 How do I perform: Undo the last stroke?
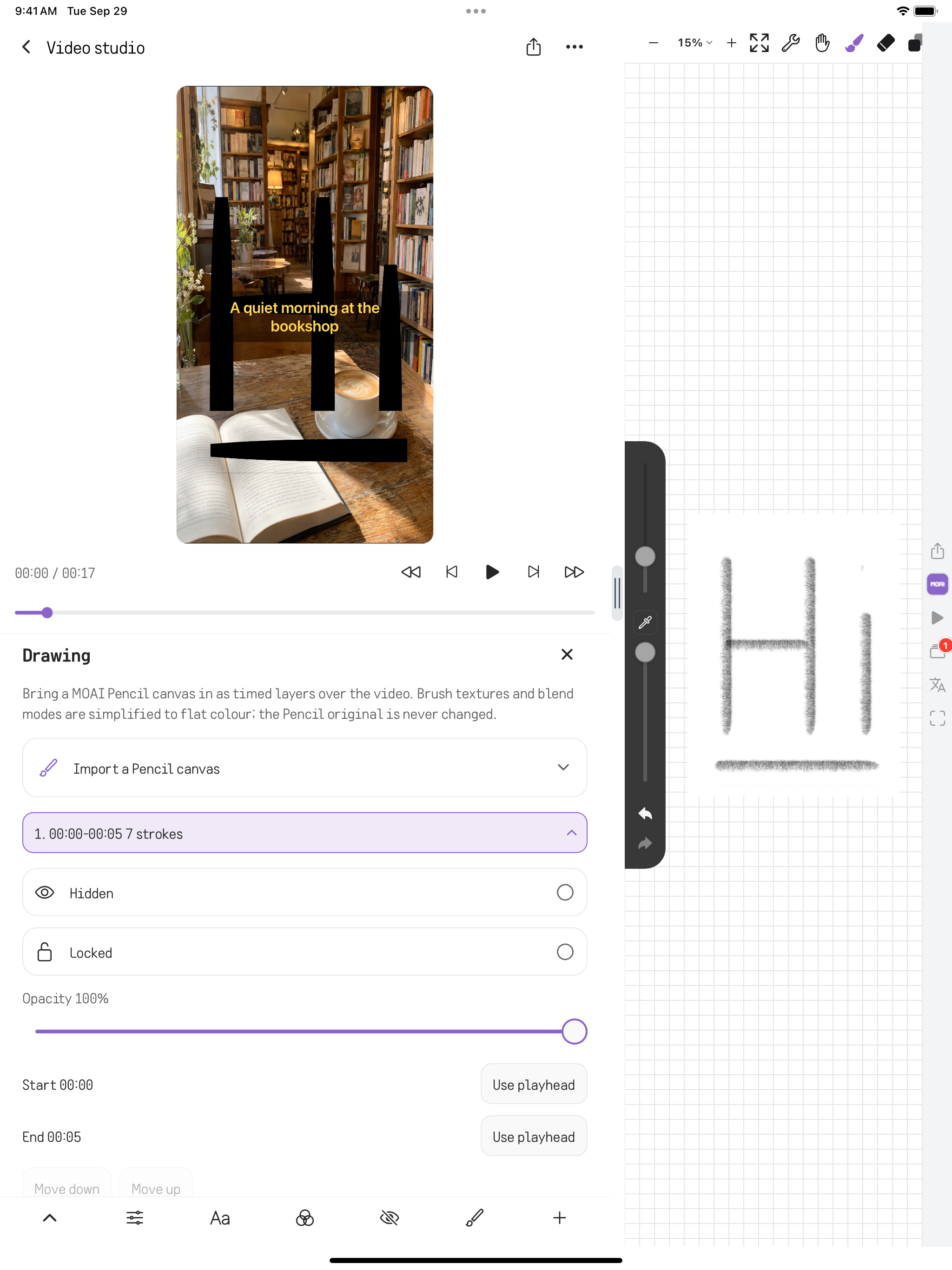coord(645,813)
